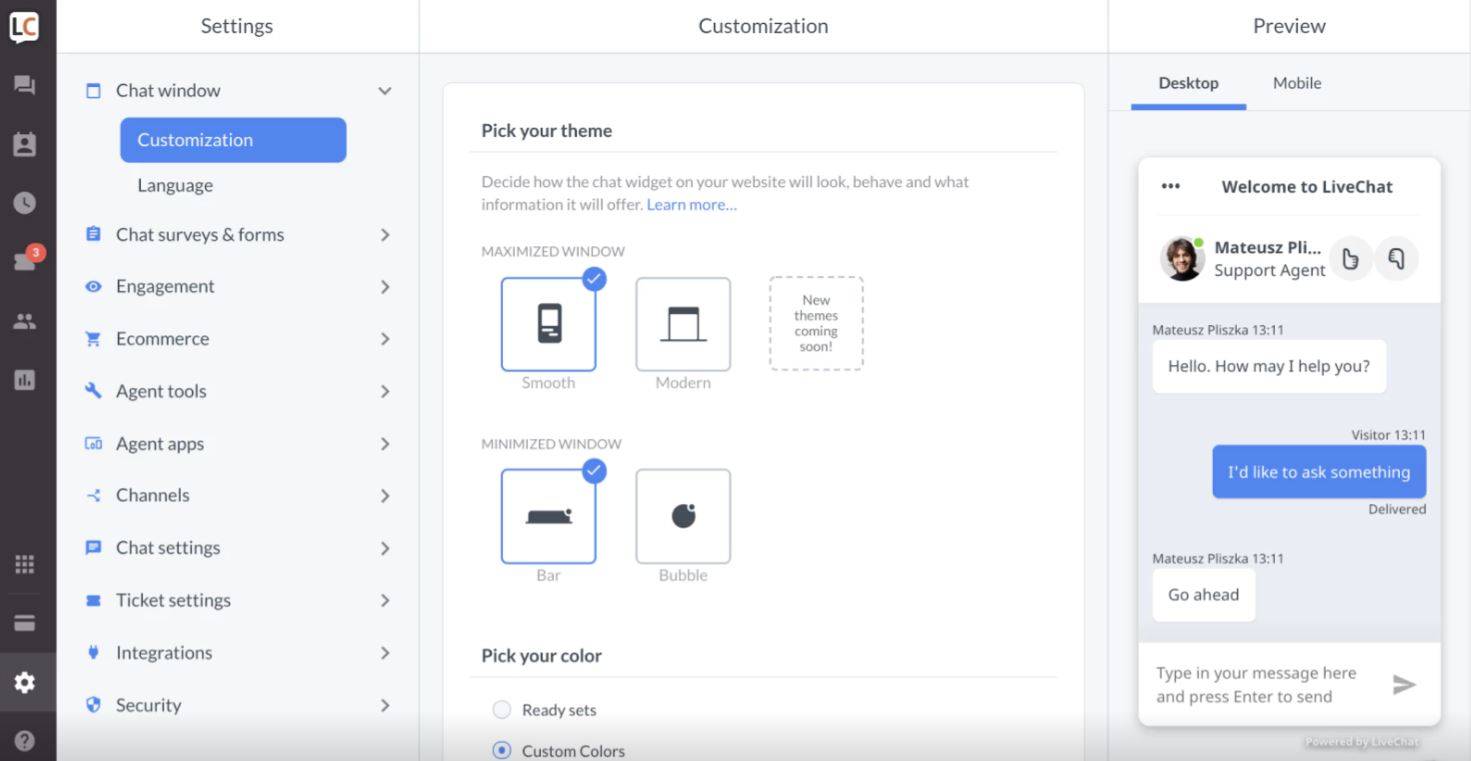Select Smooth maximized window theme
This screenshot has width=1471, height=761.
click(548, 324)
